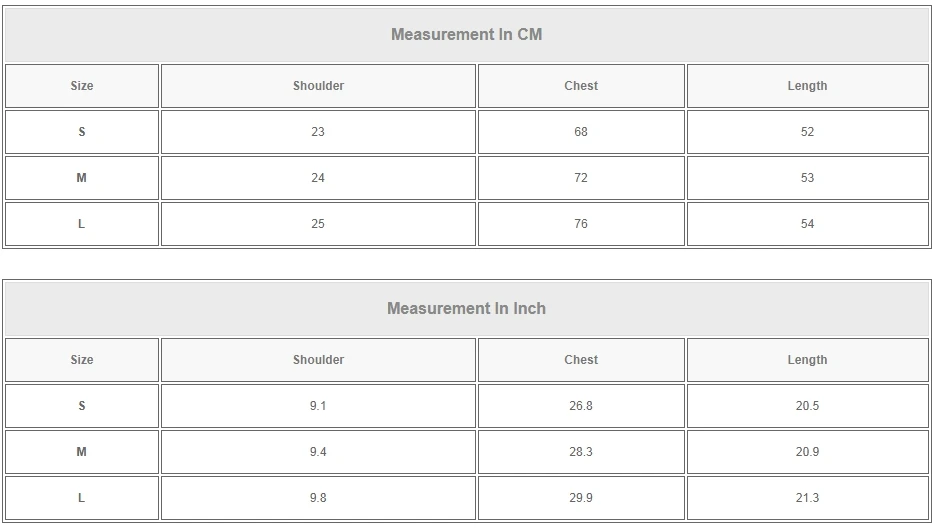This screenshot has height=529, width=936.
Task: Click the chest value 76 cell
Action: point(581,224)
